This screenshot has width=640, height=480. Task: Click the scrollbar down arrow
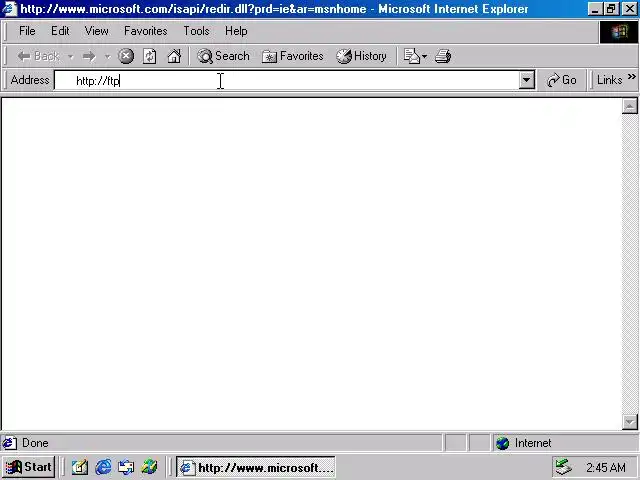[x=630, y=422]
